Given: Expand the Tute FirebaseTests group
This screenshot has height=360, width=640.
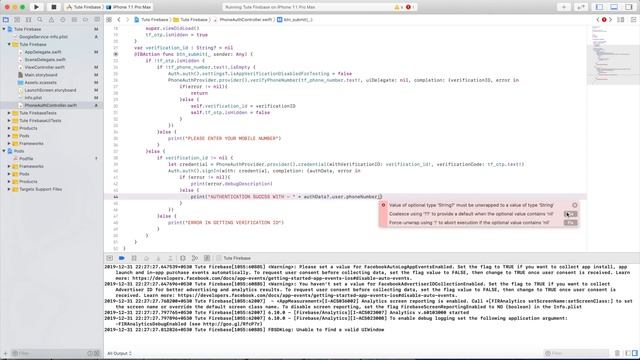Looking at the screenshot, I should pyautogui.click(x=9, y=113).
